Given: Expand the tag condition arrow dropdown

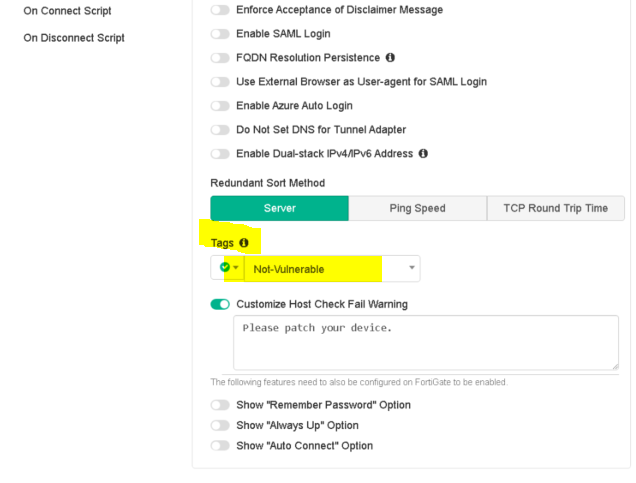Looking at the screenshot, I should (236, 268).
